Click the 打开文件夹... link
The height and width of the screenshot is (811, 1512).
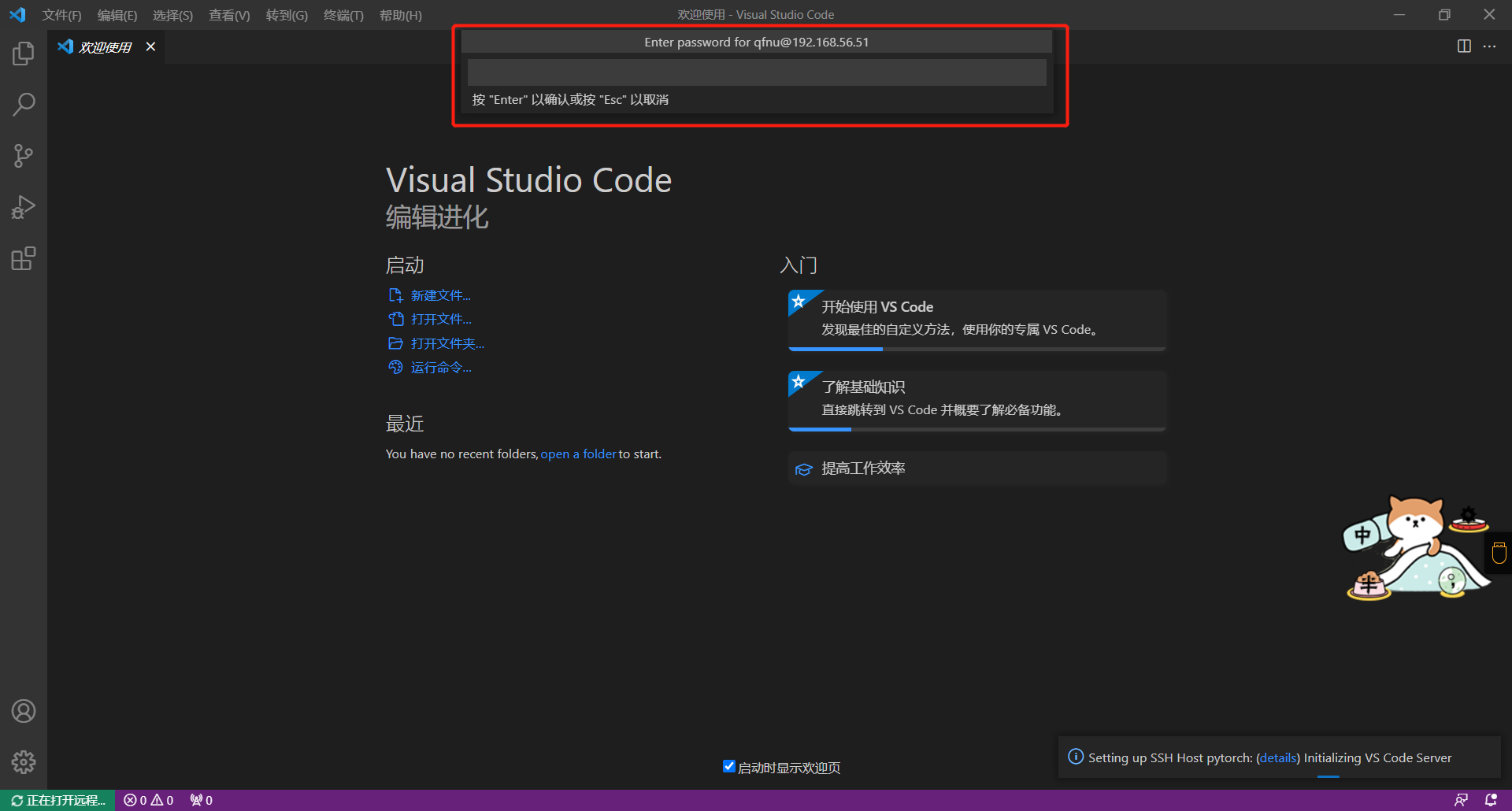coord(447,343)
